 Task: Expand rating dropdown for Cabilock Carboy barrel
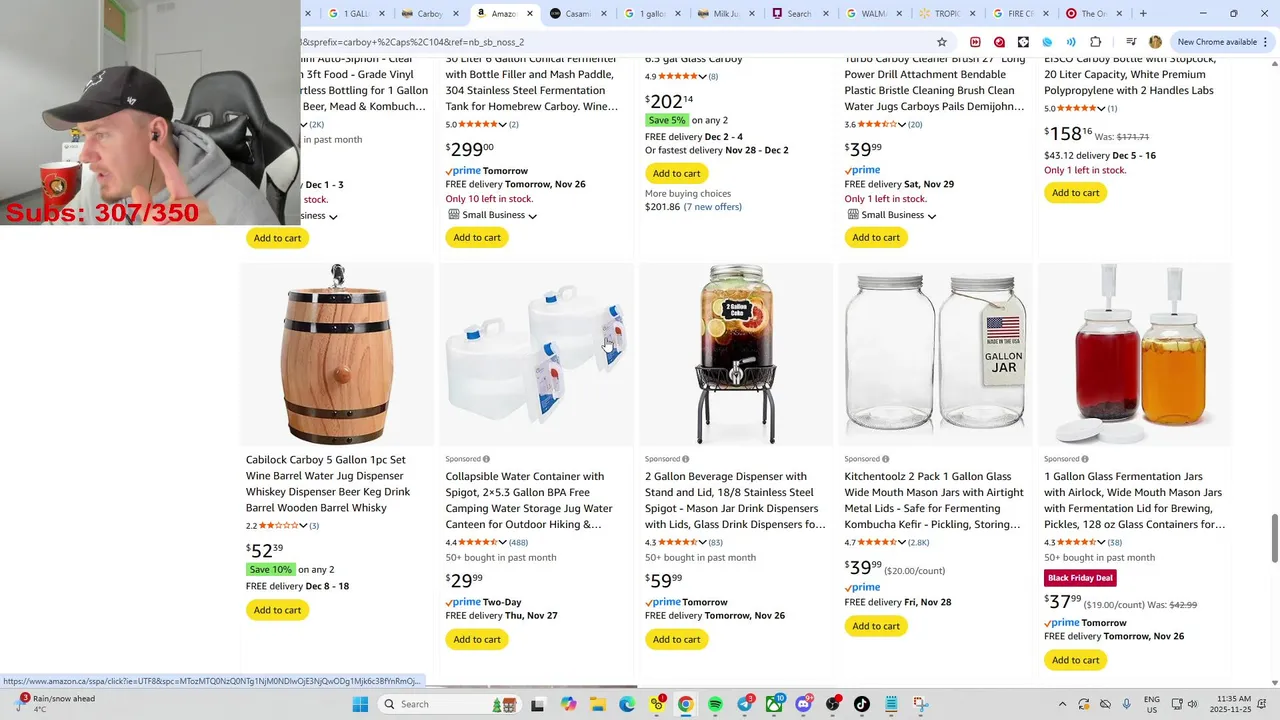pos(303,526)
